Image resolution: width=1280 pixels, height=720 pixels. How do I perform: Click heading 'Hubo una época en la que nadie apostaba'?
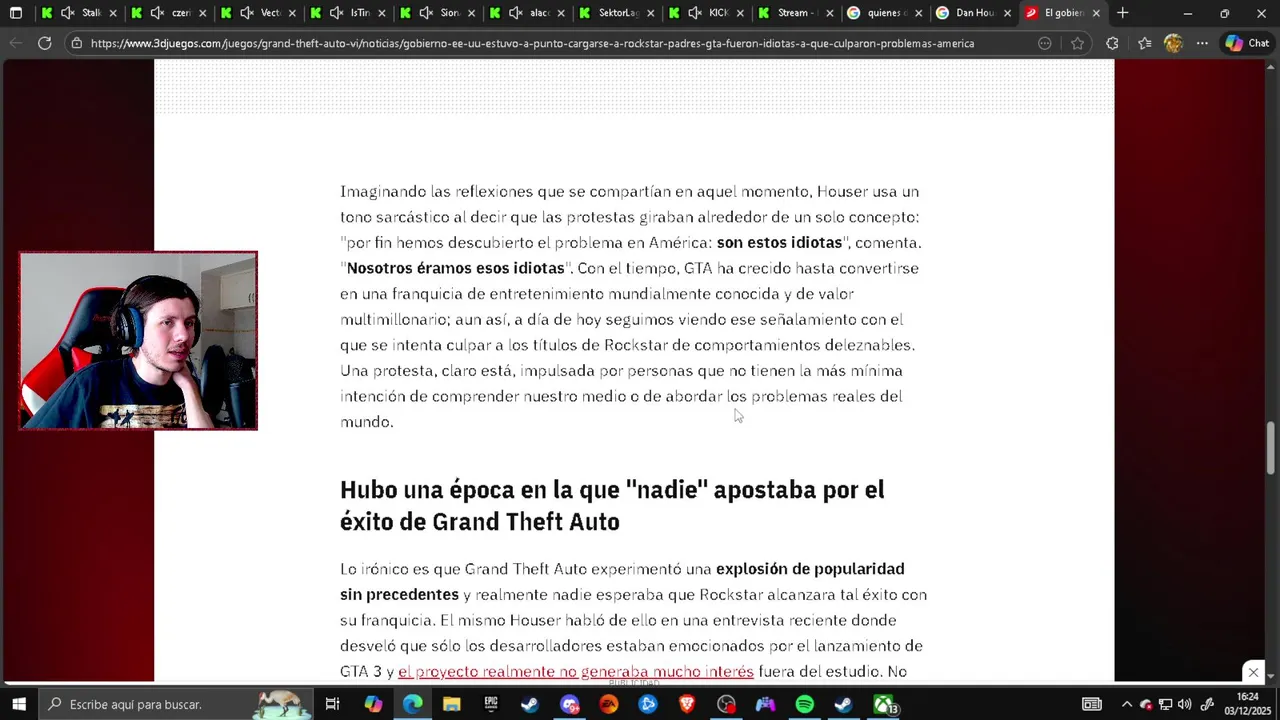612,506
